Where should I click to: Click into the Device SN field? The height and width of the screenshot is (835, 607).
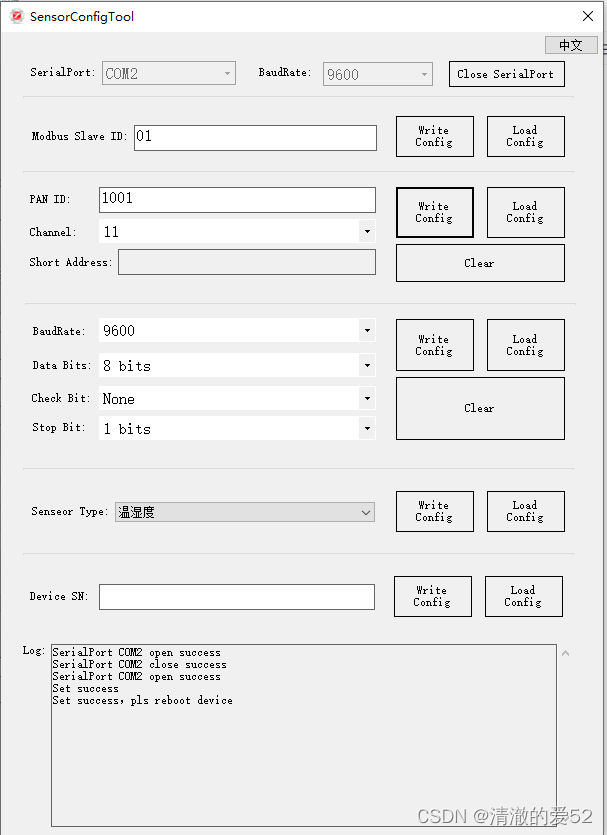point(237,597)
